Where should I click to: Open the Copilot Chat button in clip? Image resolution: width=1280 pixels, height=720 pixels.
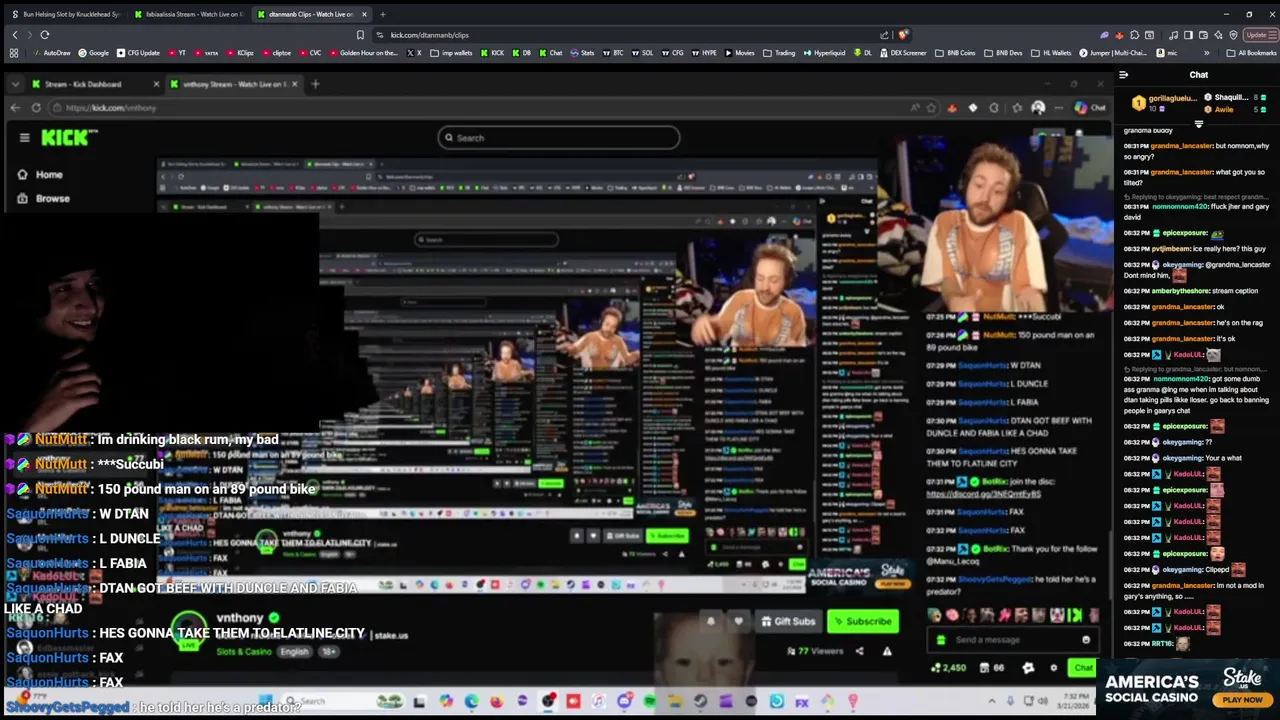tap(1089, 108)
